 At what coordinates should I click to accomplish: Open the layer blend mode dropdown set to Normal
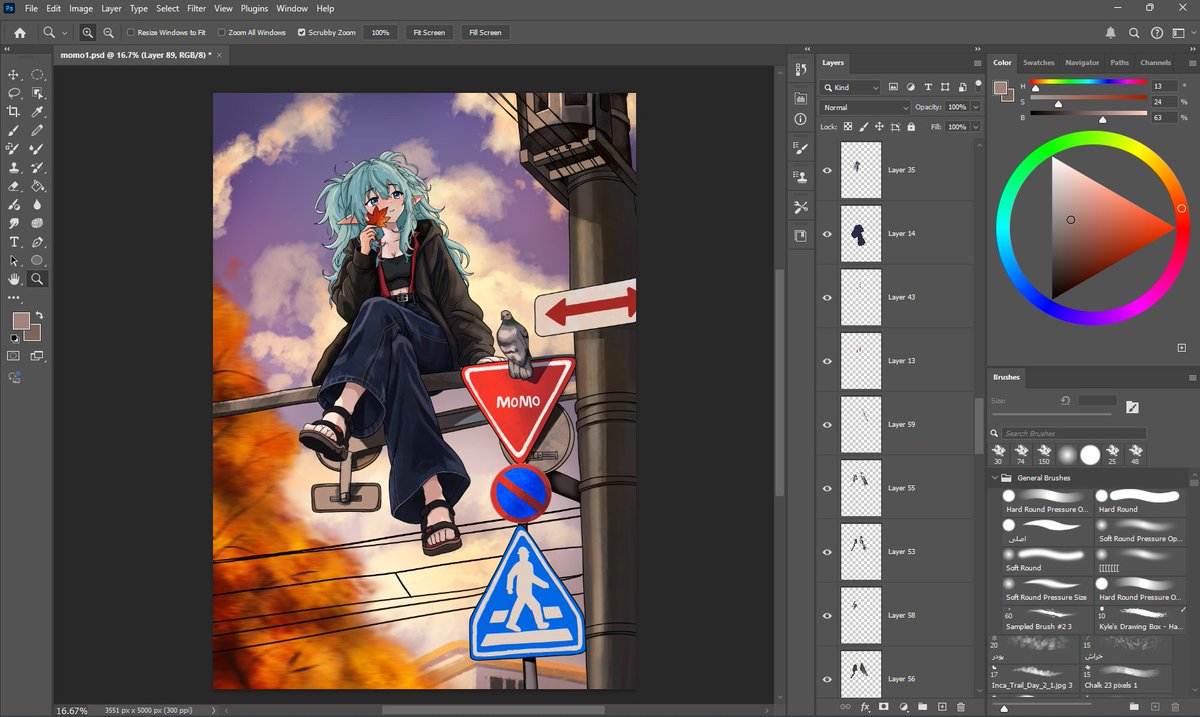coord(865,107)
